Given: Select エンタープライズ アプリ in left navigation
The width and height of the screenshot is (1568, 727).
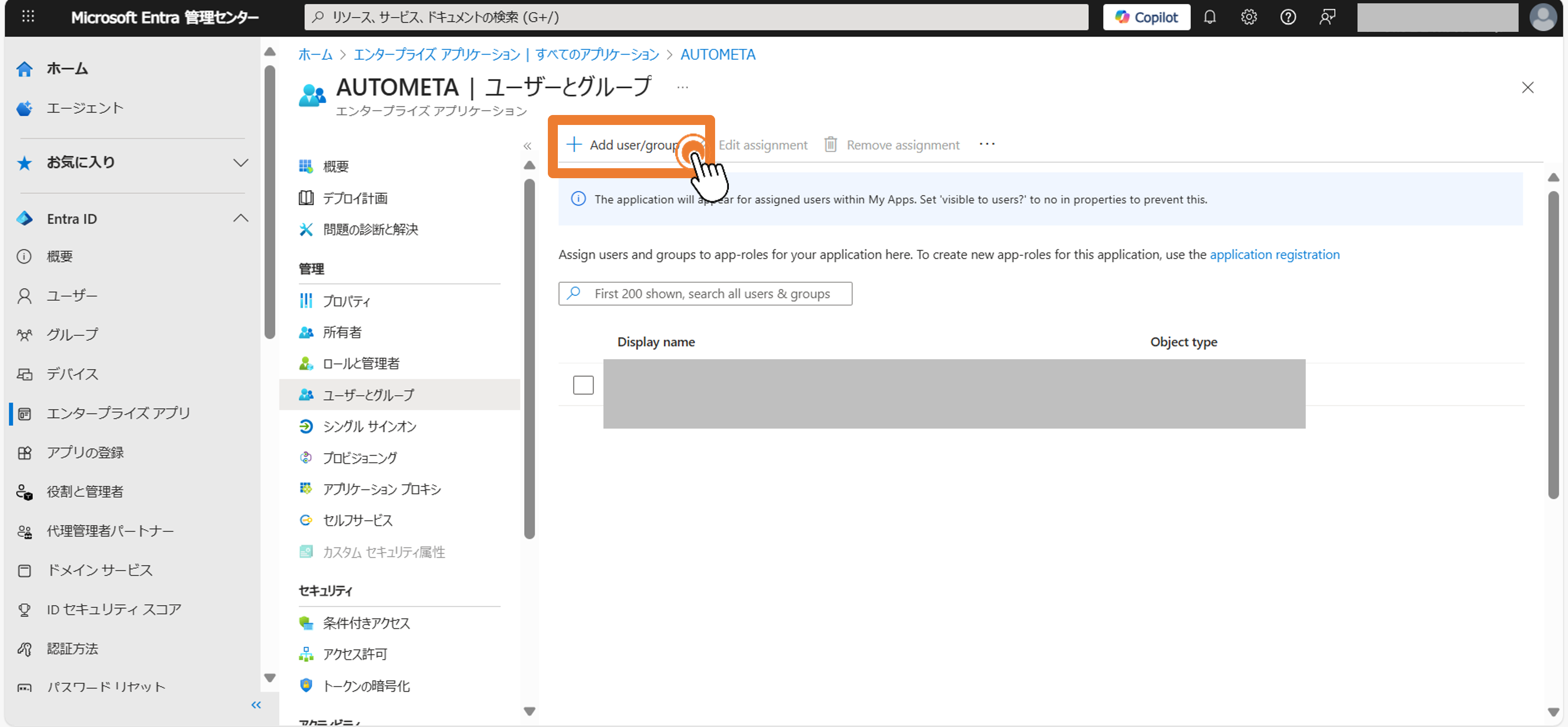Looking at the screenshot, I should coord(118,413).
